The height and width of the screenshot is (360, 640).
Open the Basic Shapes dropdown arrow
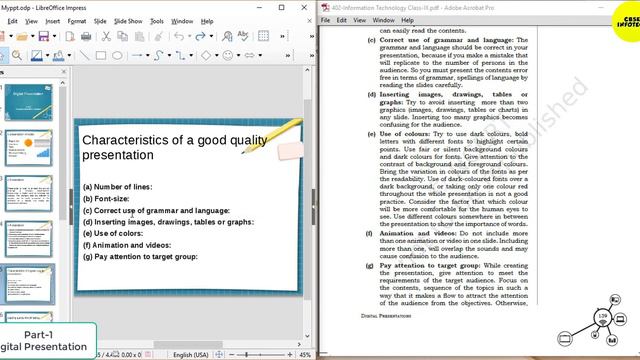coord(216,55)
